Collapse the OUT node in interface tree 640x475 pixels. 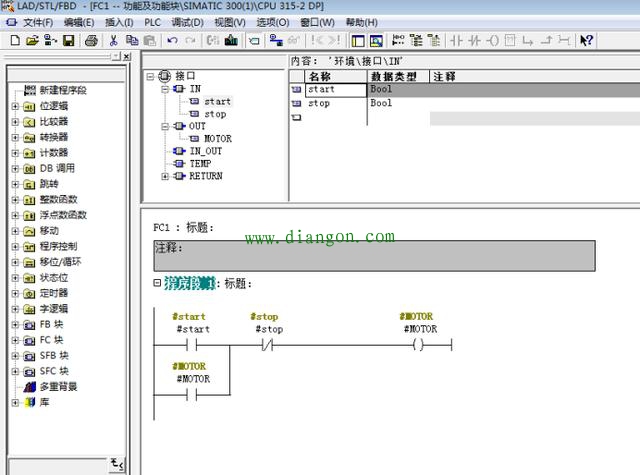(165, 127)
